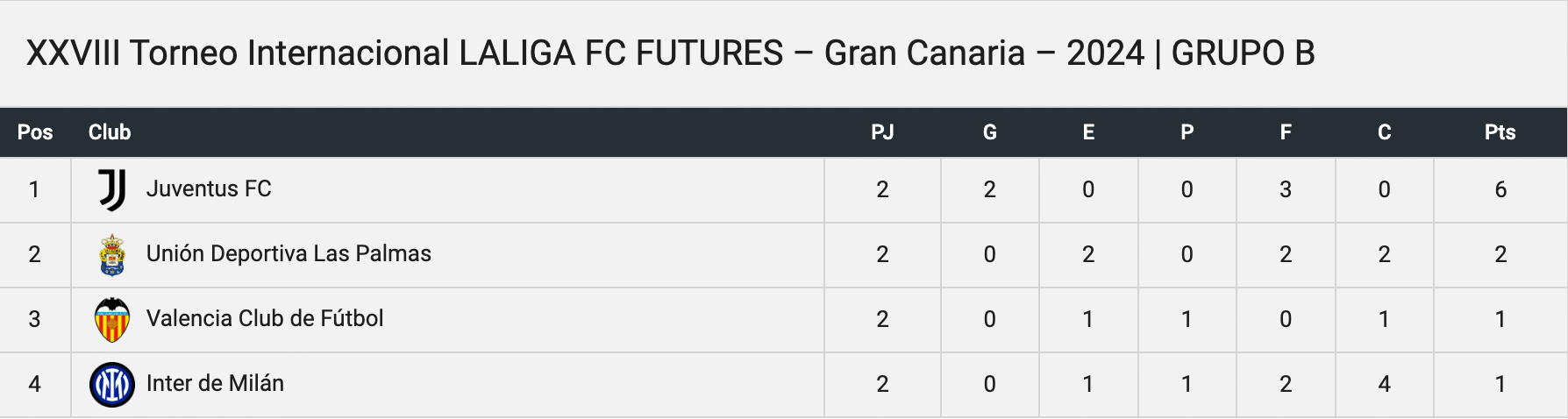Click the E draws column header

1088,132
